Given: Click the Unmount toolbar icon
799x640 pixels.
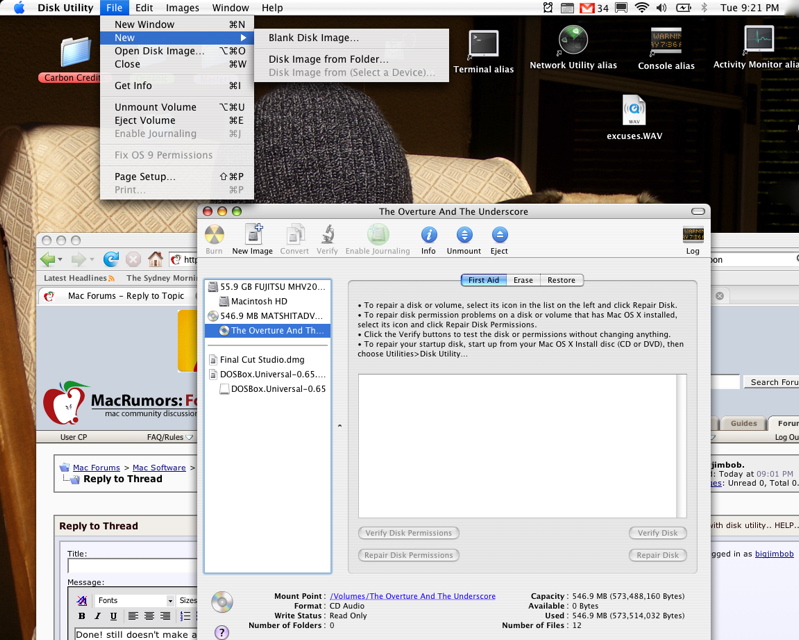Looking at the screenshot, I should point(464,235).
